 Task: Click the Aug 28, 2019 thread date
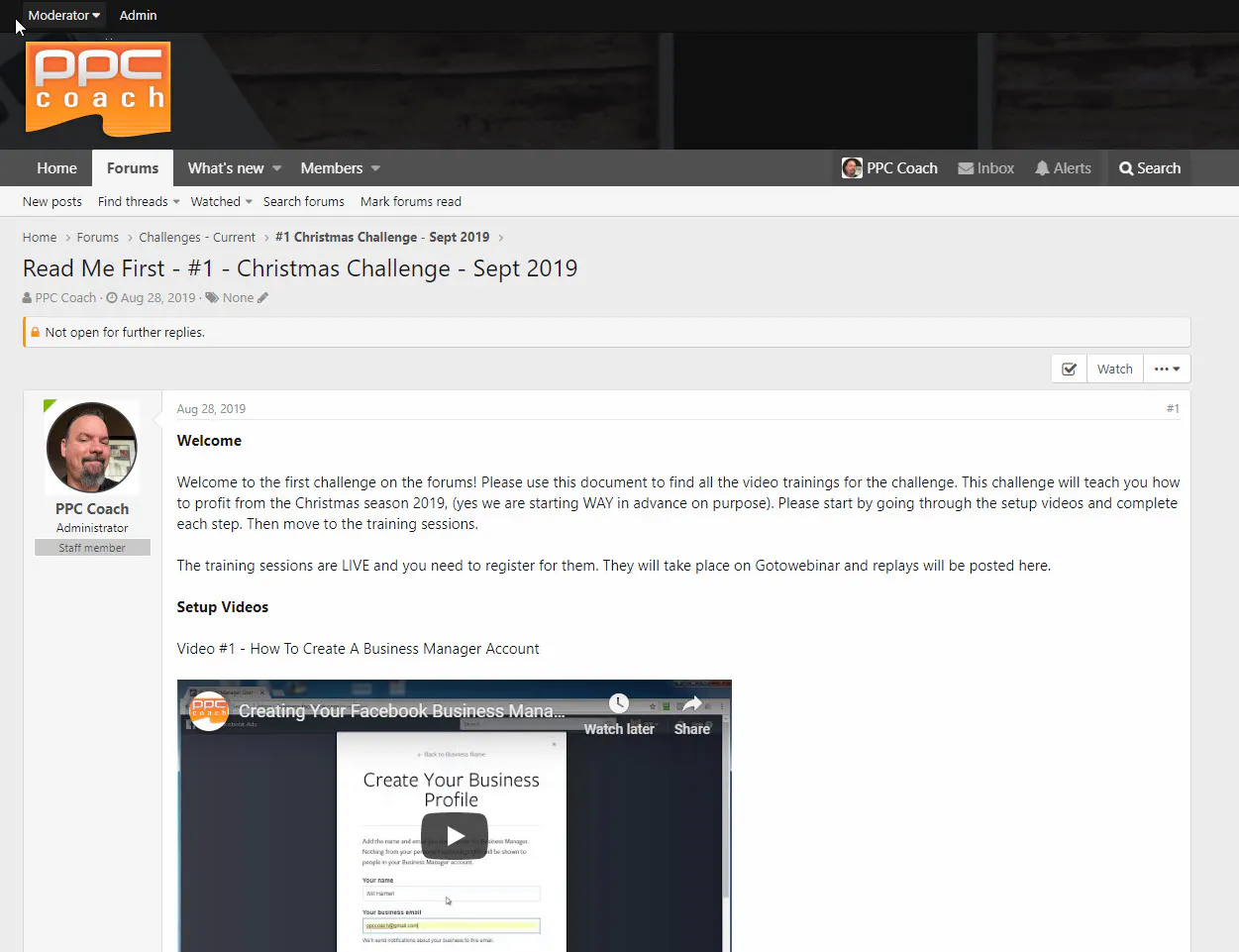158,298
